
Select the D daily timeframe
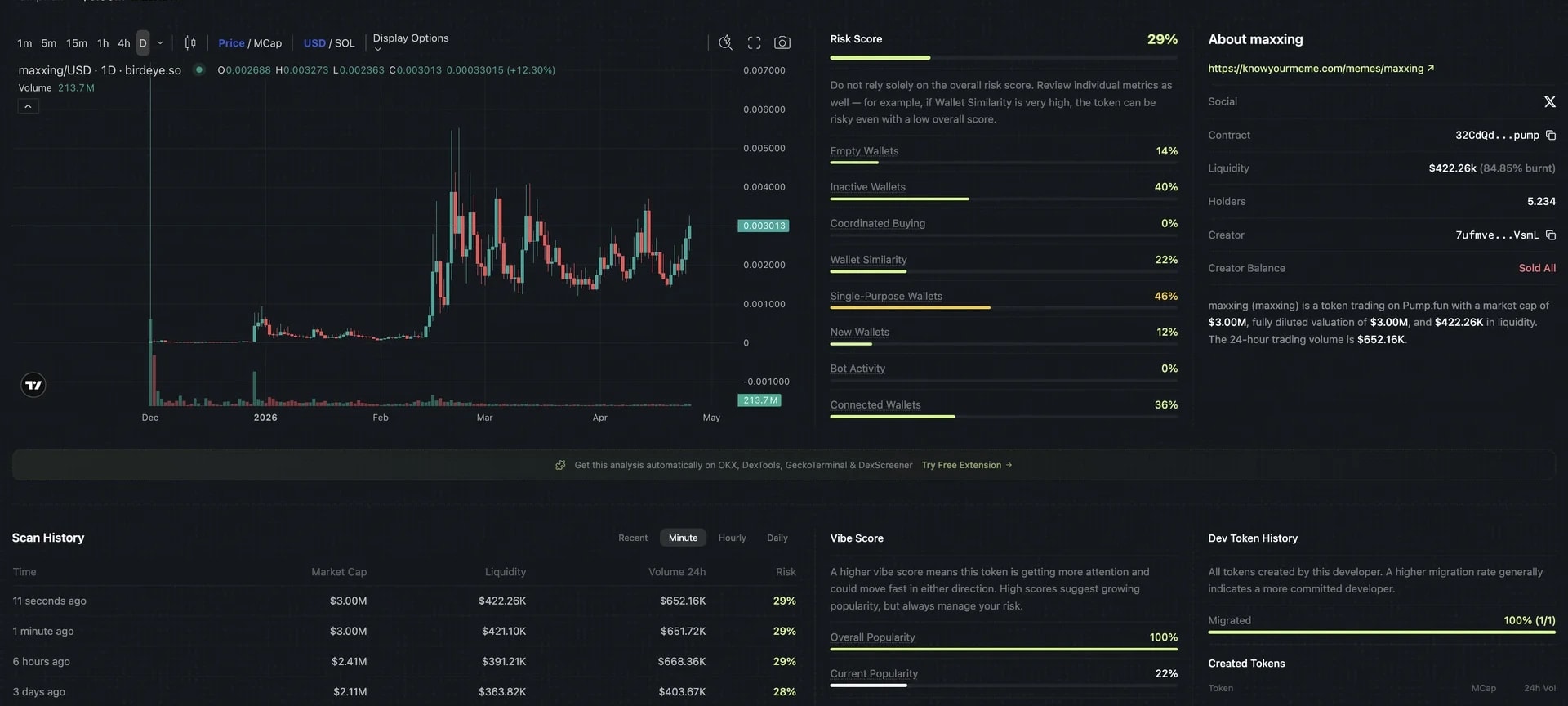click(143, 42)
